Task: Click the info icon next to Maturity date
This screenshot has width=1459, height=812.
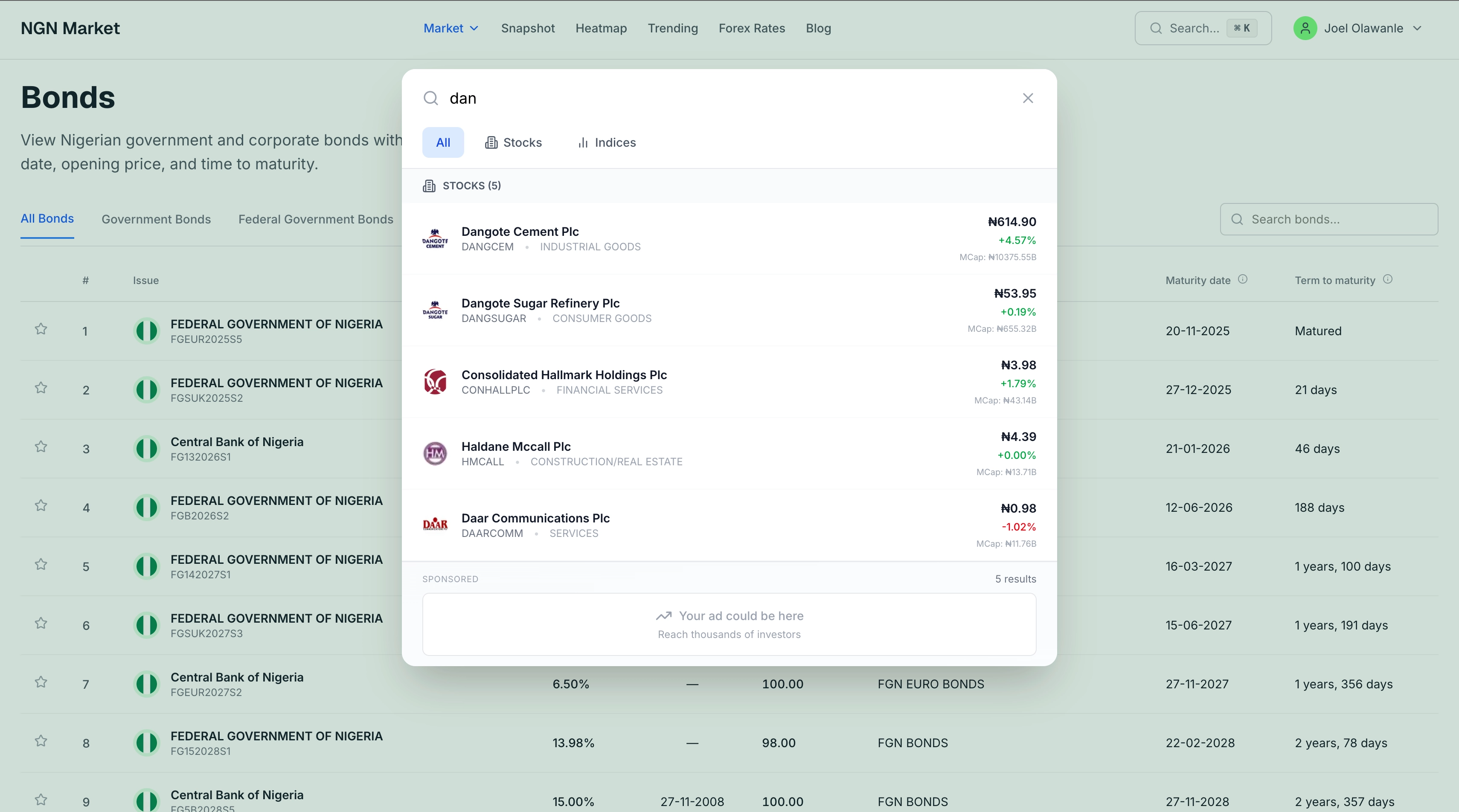Action: point(1242,279)
